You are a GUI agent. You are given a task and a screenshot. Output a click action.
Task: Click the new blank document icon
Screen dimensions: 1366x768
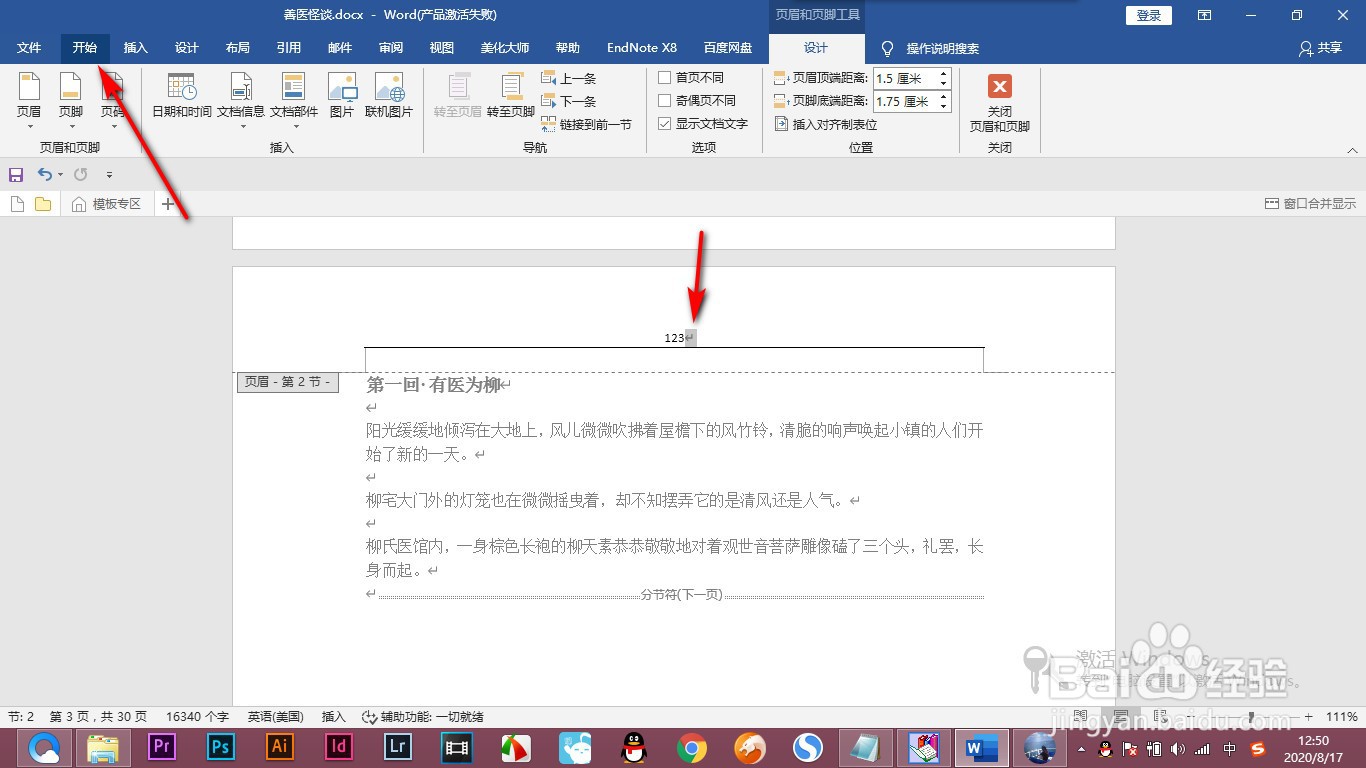[x=17, y=204]
